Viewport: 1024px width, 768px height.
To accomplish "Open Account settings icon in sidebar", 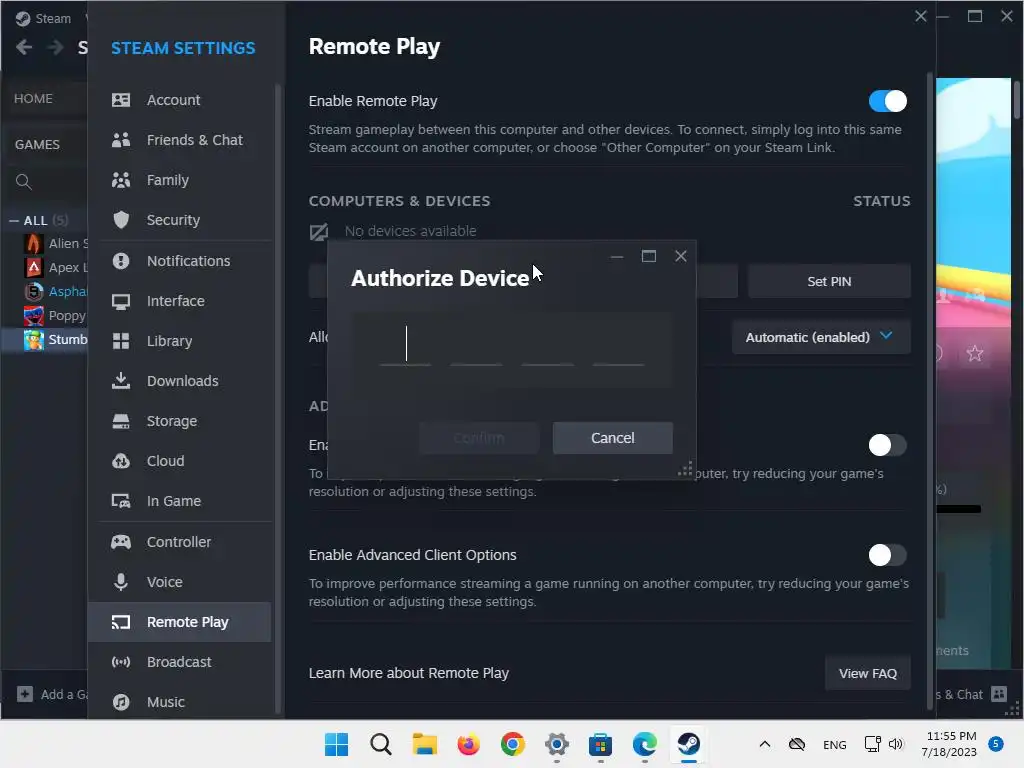I will (121, 100).
